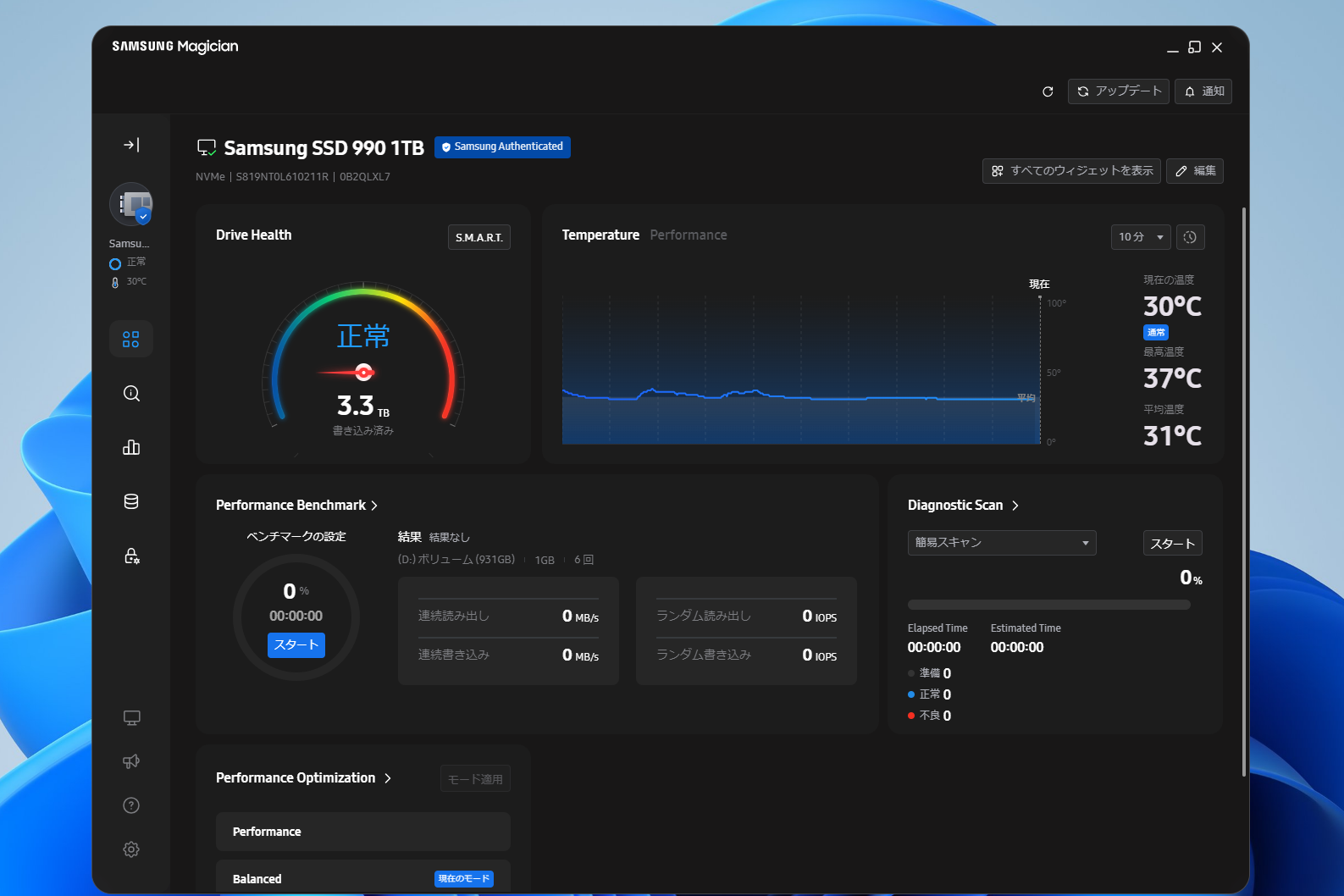Open the monitor icon in the sidebar
1344x896 pixels.
(x=131, y=718)
